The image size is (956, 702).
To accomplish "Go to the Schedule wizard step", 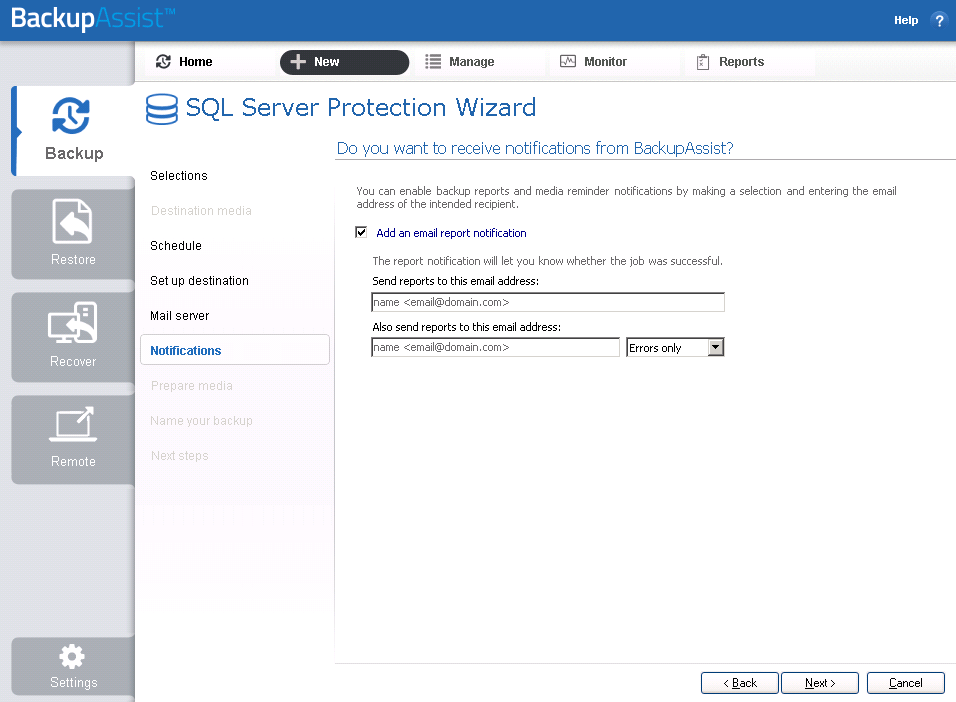I will [176, 246].
